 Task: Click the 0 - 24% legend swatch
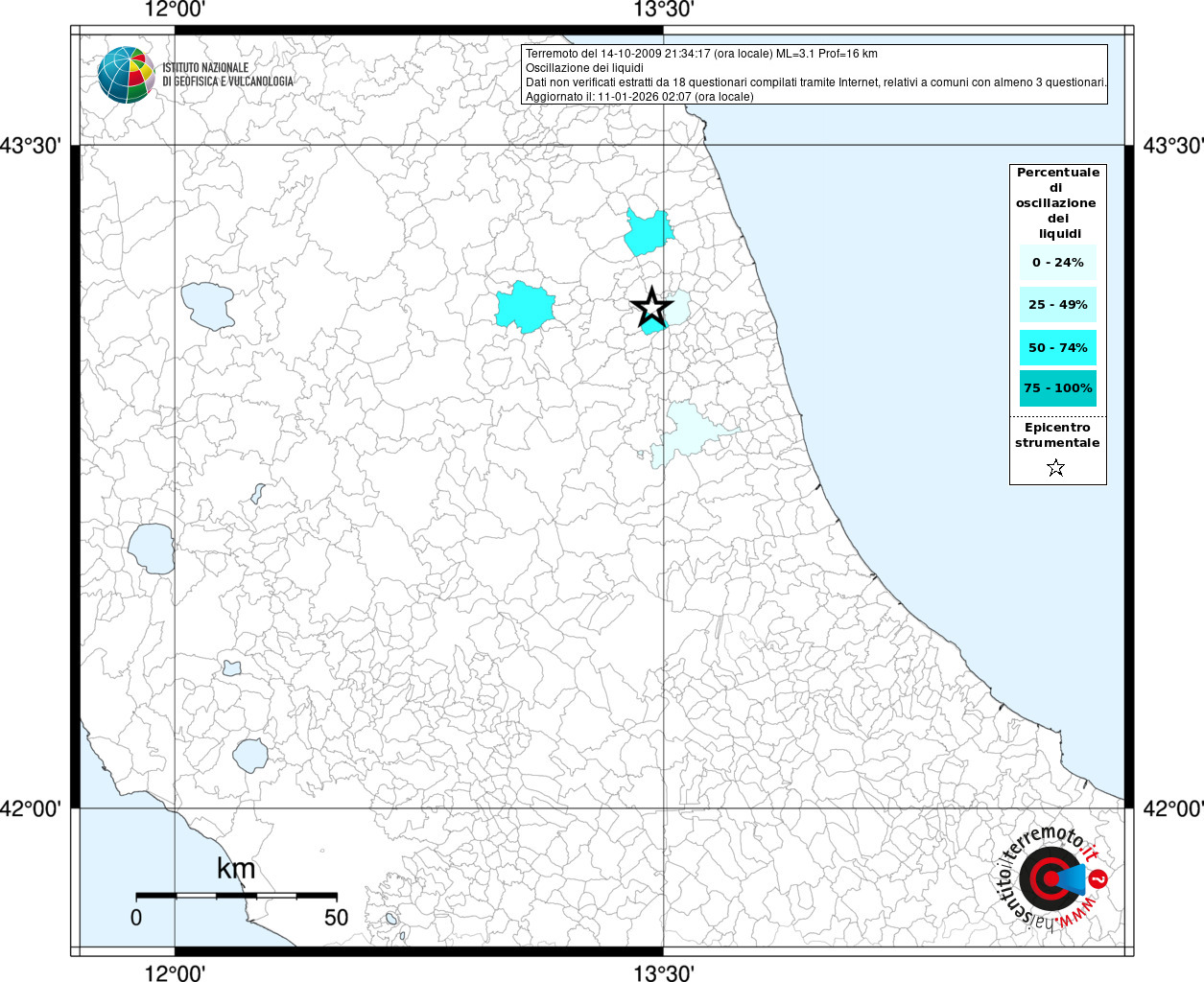pyautogui.click(x=1057, y=262)
